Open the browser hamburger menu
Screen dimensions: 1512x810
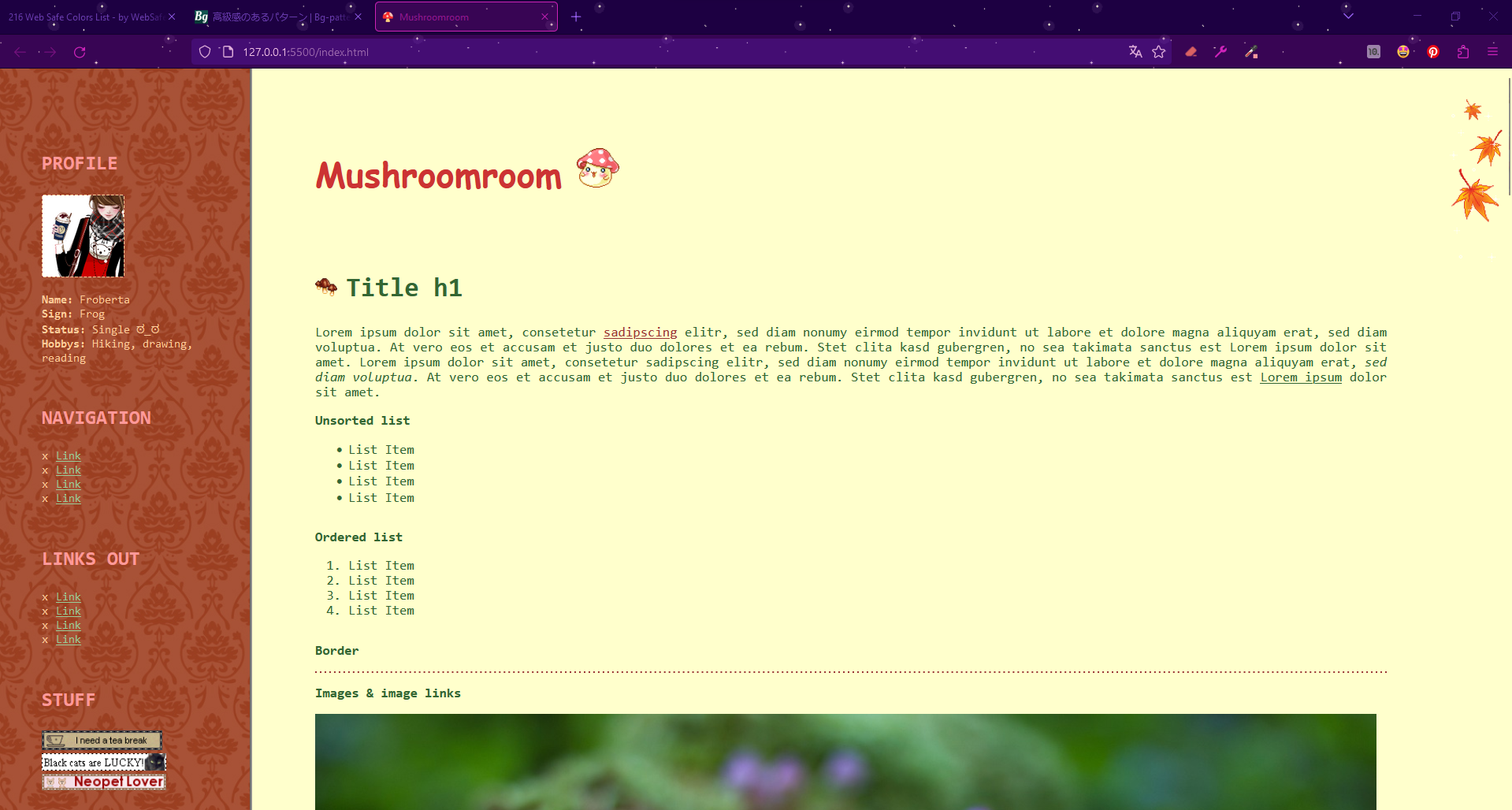pyautogui.click(x=1493, y=51)
